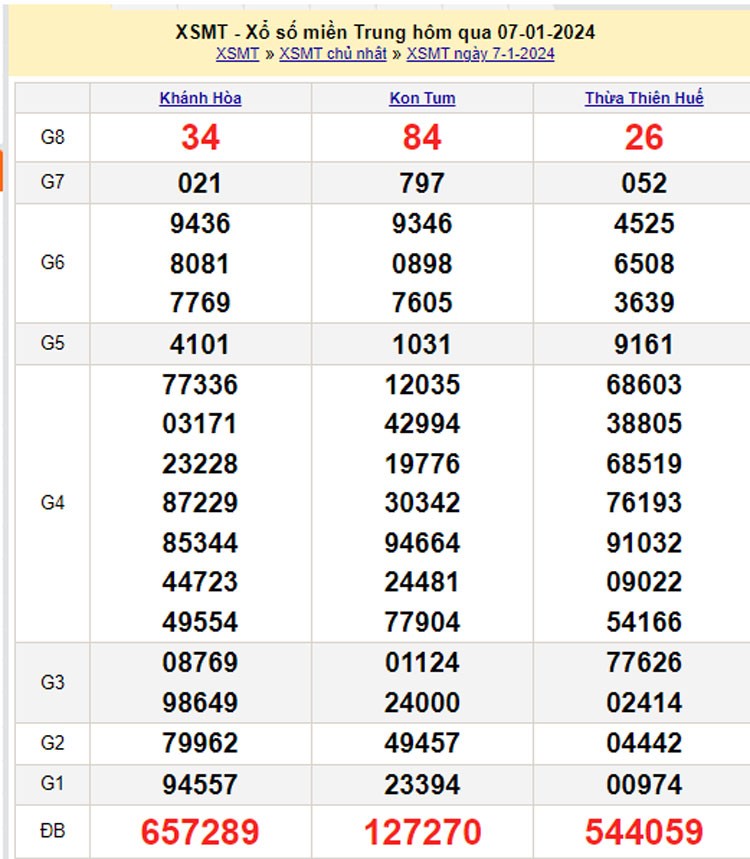Select the red G8 number 84
750x859 pixels.
pyautogui.click(x=422, y=138)
